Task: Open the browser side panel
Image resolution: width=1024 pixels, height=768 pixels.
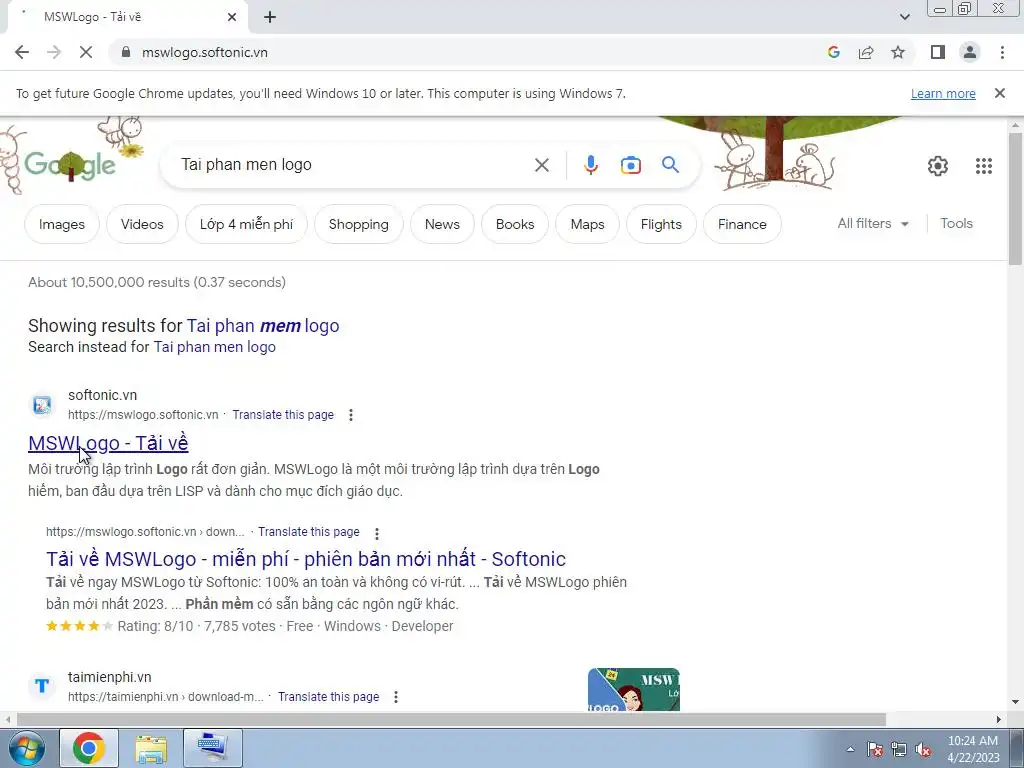Action: pyautogui.click(x=938, y=52)
